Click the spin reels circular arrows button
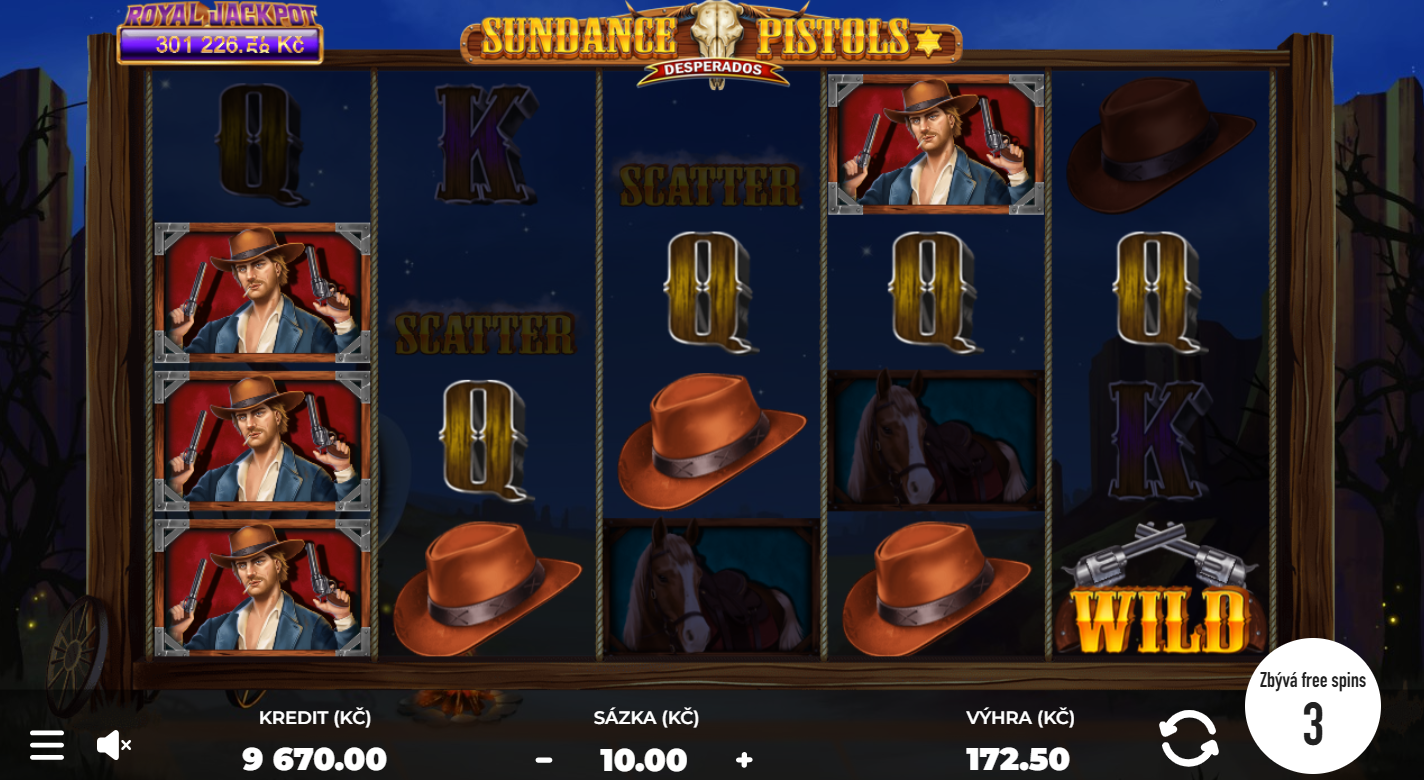This screenshot has height=780, width=1424. (1189, 739)
